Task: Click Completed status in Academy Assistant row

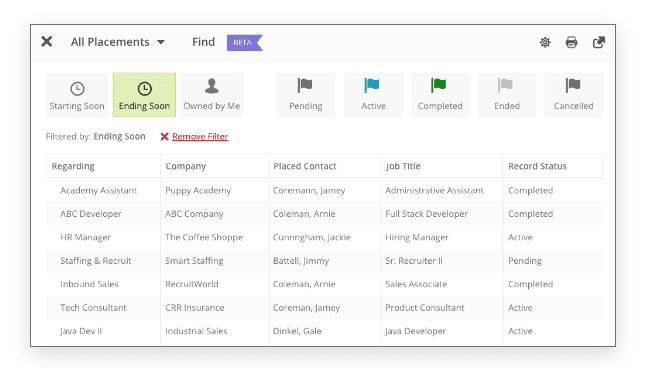Action: click(x=530, y=190)
